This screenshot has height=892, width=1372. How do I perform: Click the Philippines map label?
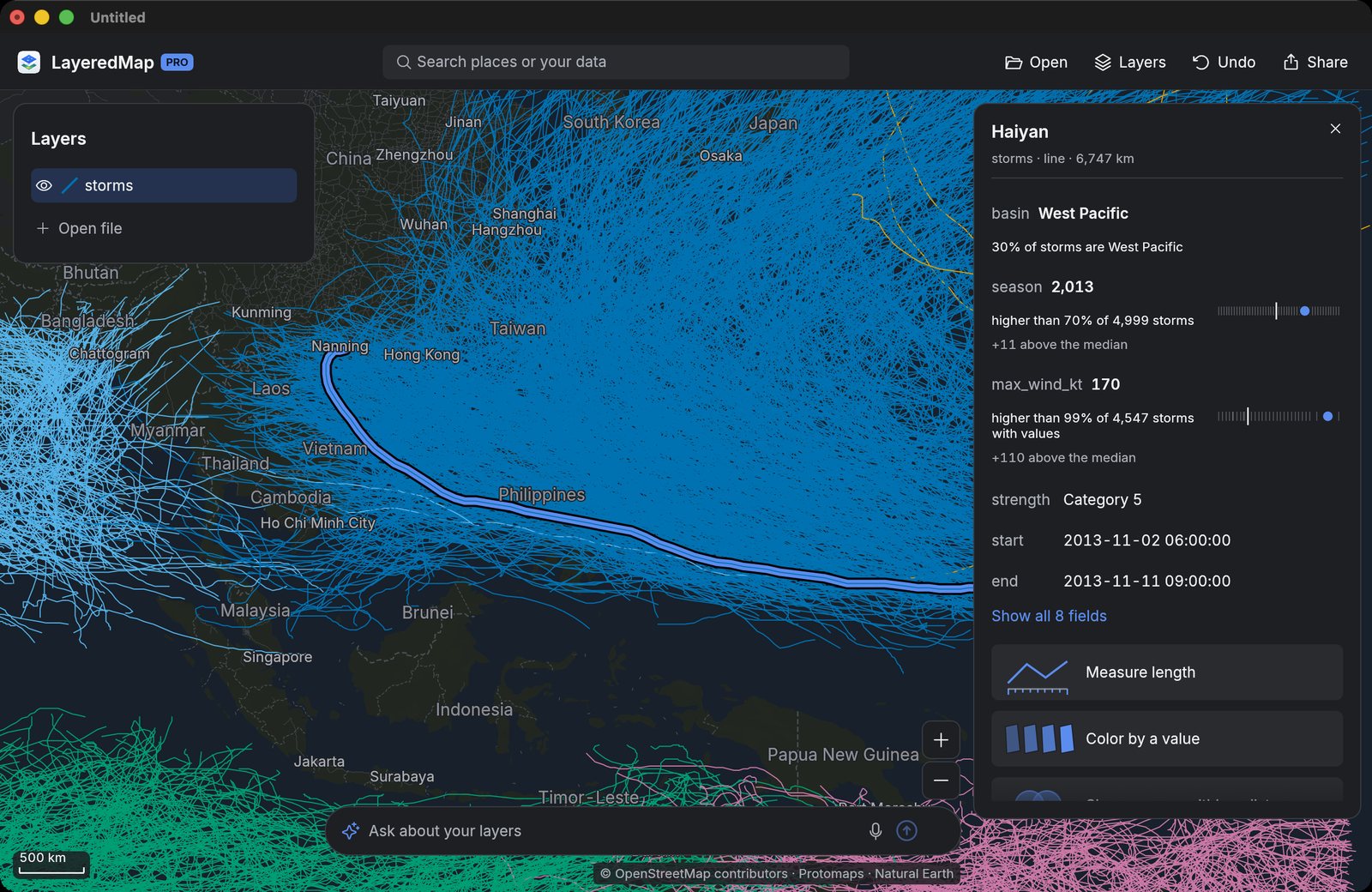point(541,495)
